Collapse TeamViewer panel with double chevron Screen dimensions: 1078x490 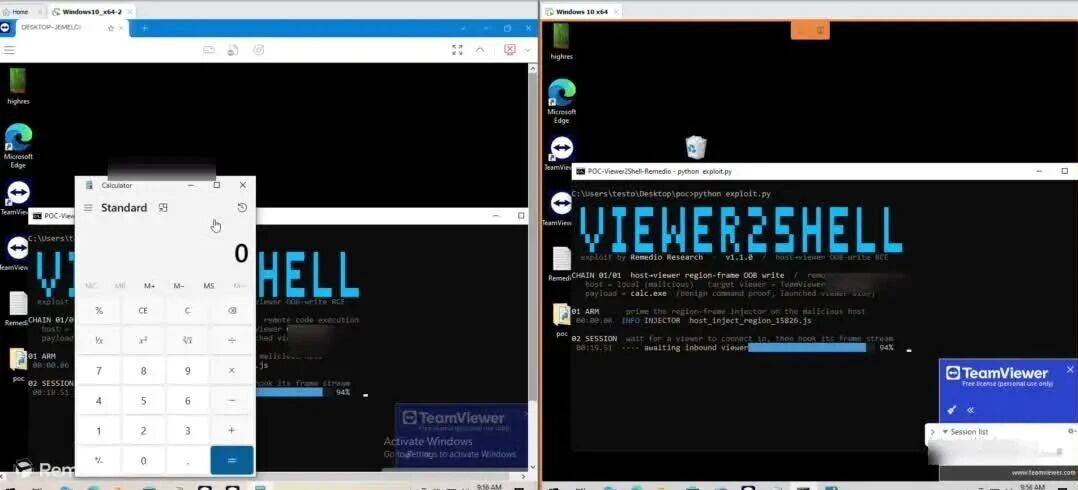tap(970, 410)
